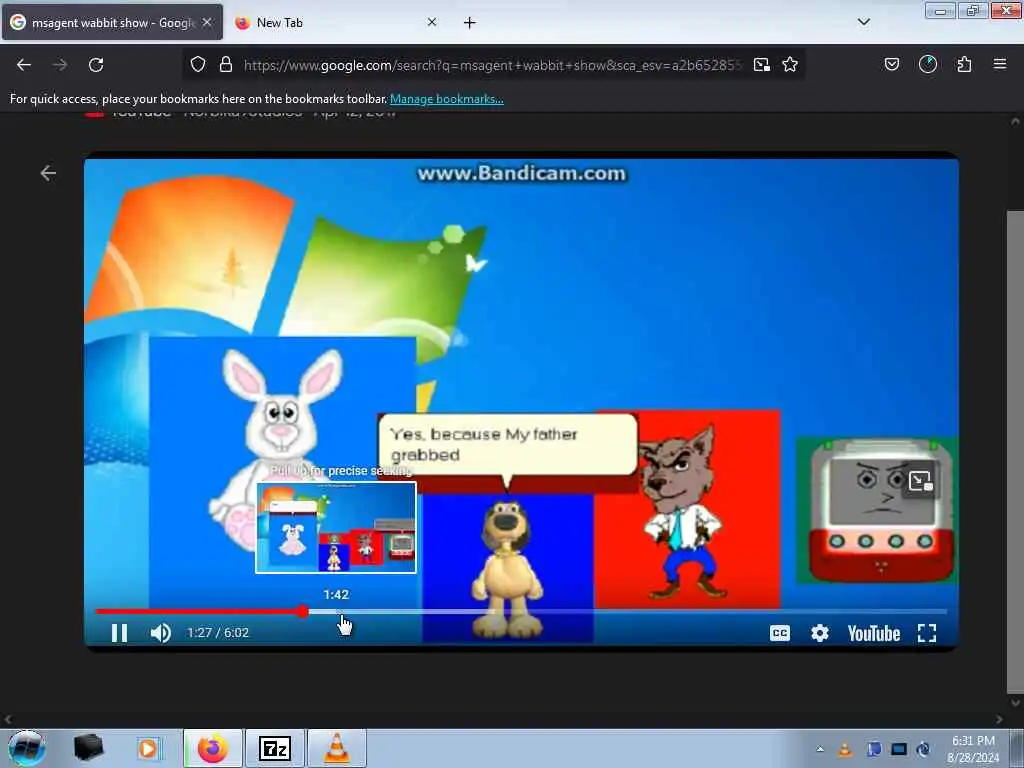Image resolution: width=1024 pixels, height=768 pixels.
Task: Close the msagent wabbit show tab
Action: 207,22
